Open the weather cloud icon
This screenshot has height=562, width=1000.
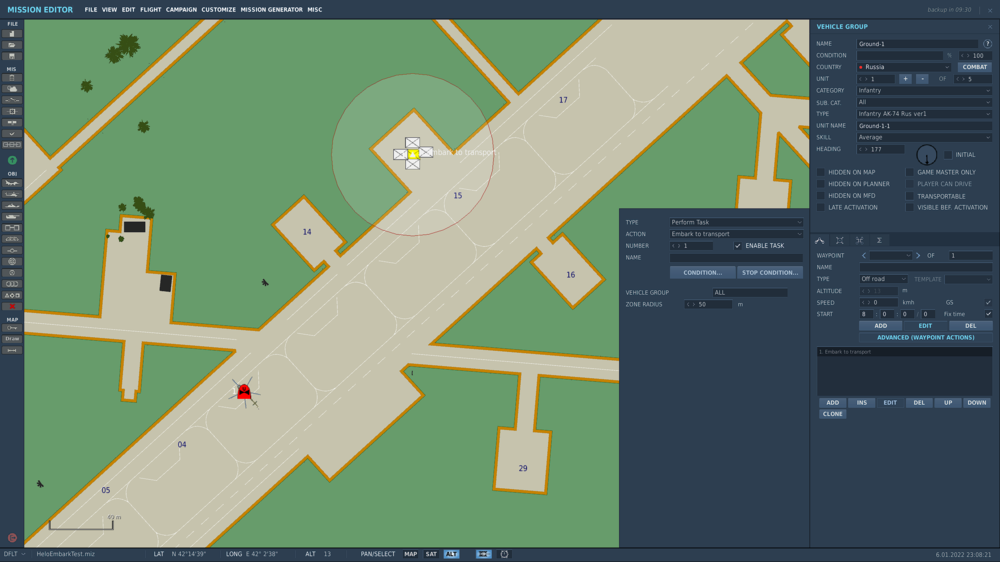tap(11, 89)
